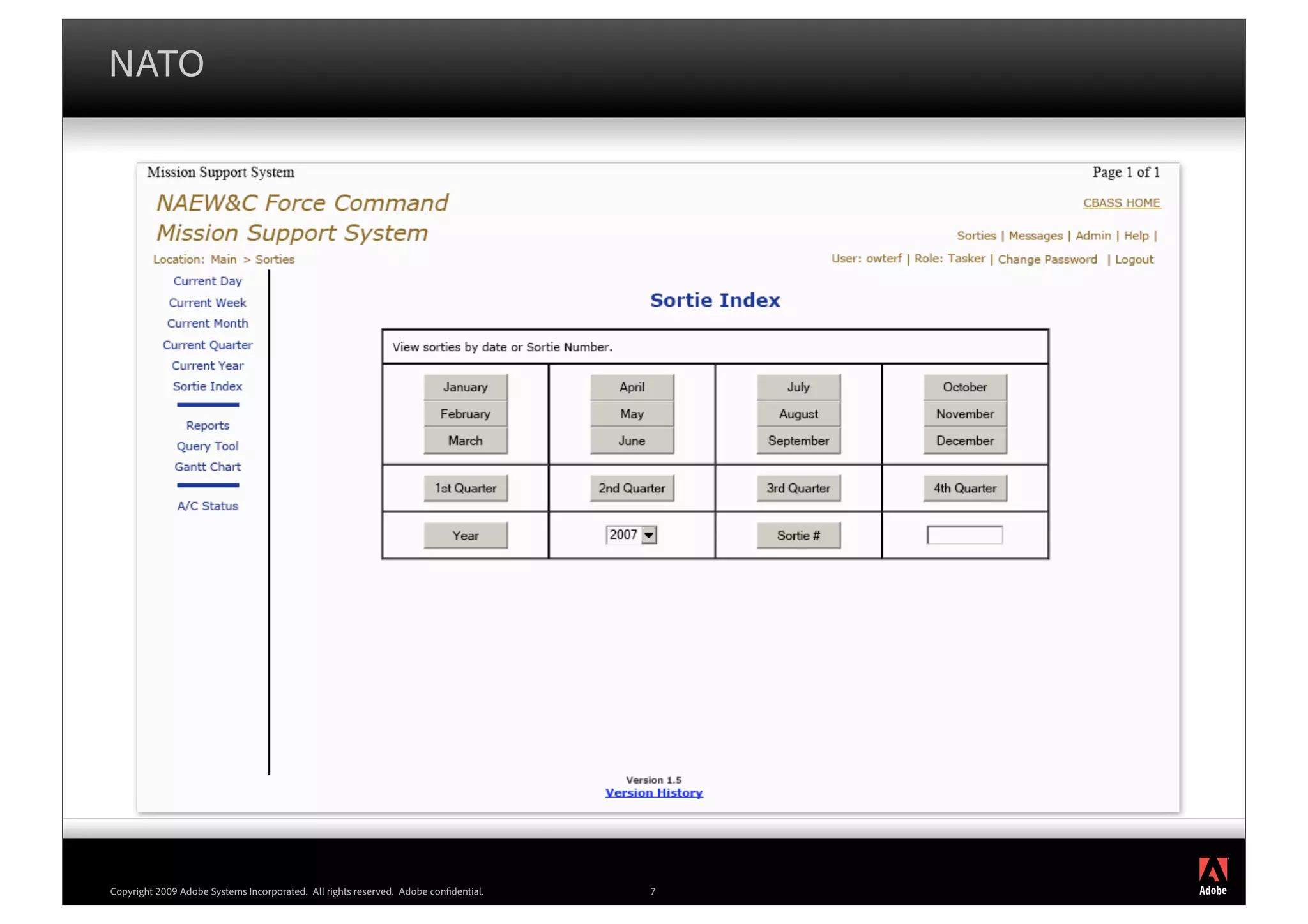Navigate to Main in location breadcrumb
The image size is (1308, 924).
pyautogui.click(x=224, y=259)
